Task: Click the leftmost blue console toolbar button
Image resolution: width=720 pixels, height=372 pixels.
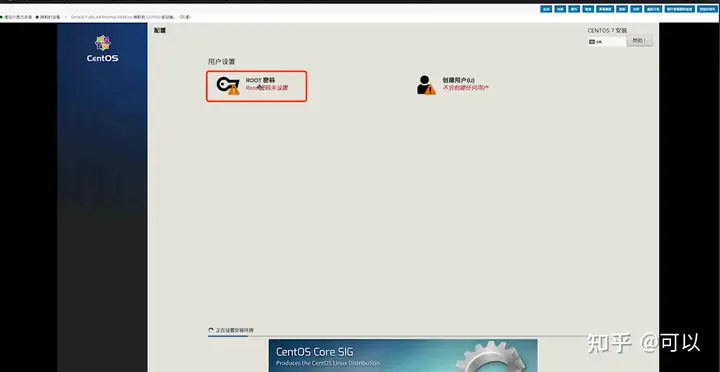Action: (x=546, y=9)
